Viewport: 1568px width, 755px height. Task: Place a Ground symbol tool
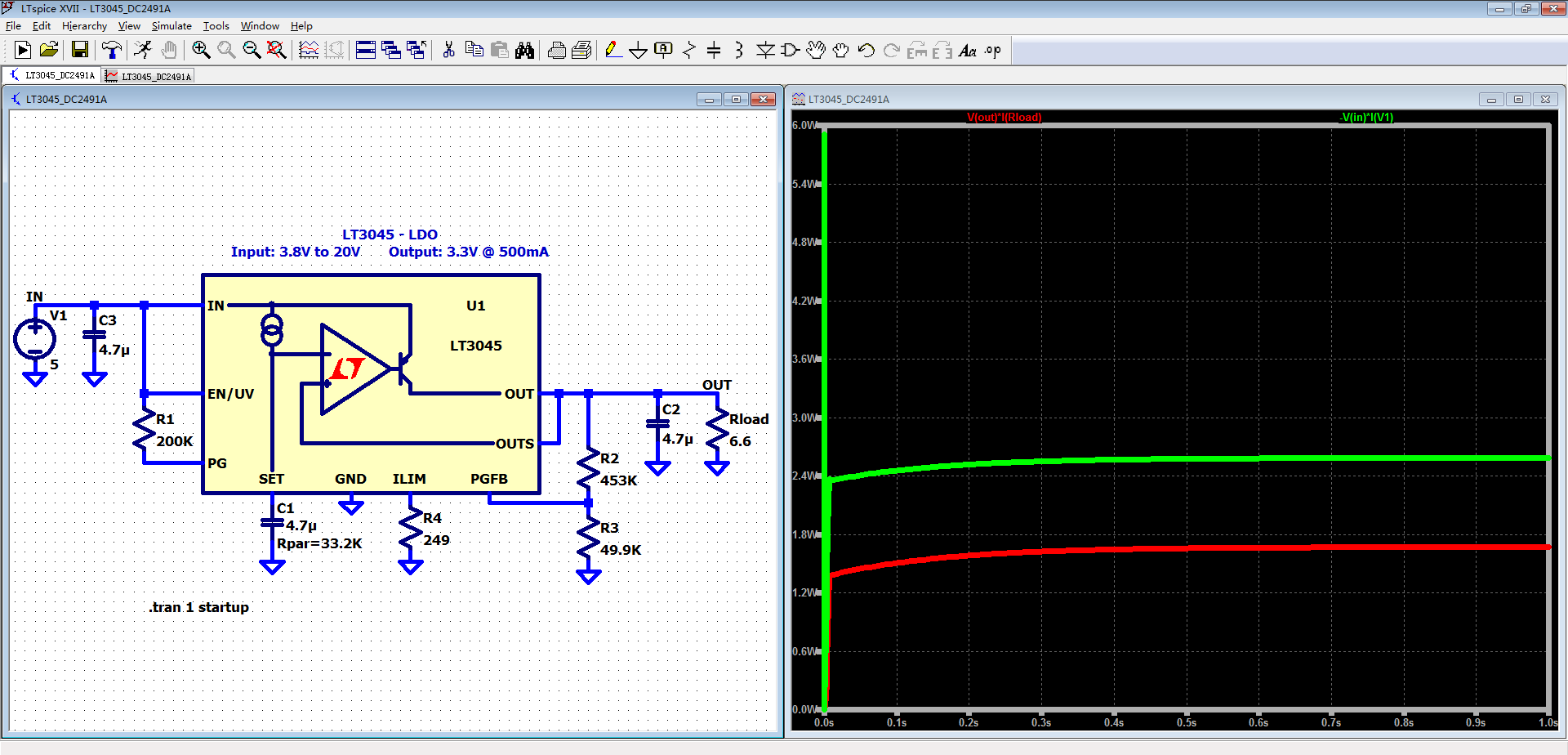point(638,51)
